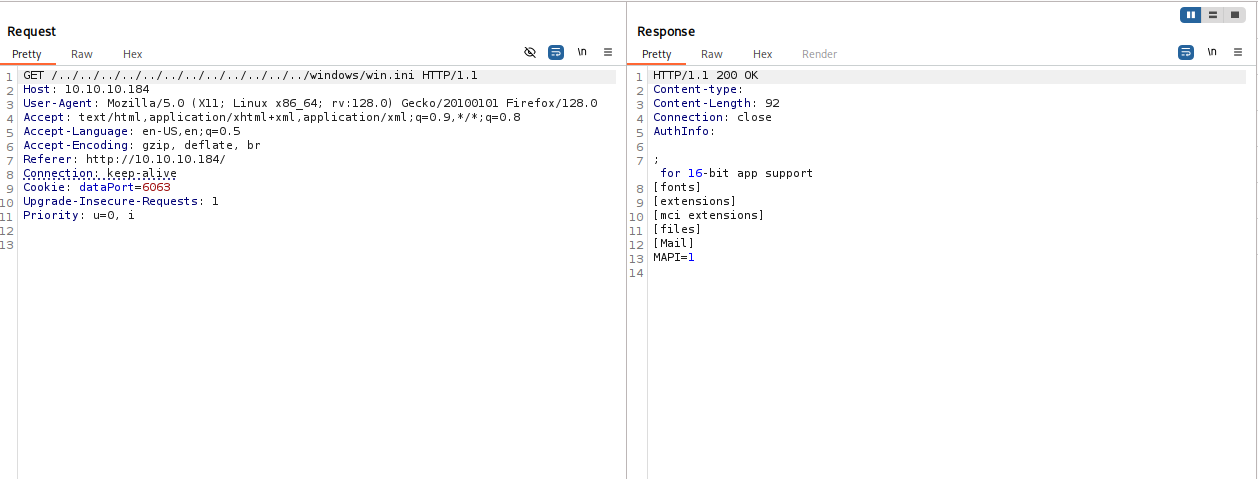Click the MAPI=1 line in response

[x=674, y=257]
